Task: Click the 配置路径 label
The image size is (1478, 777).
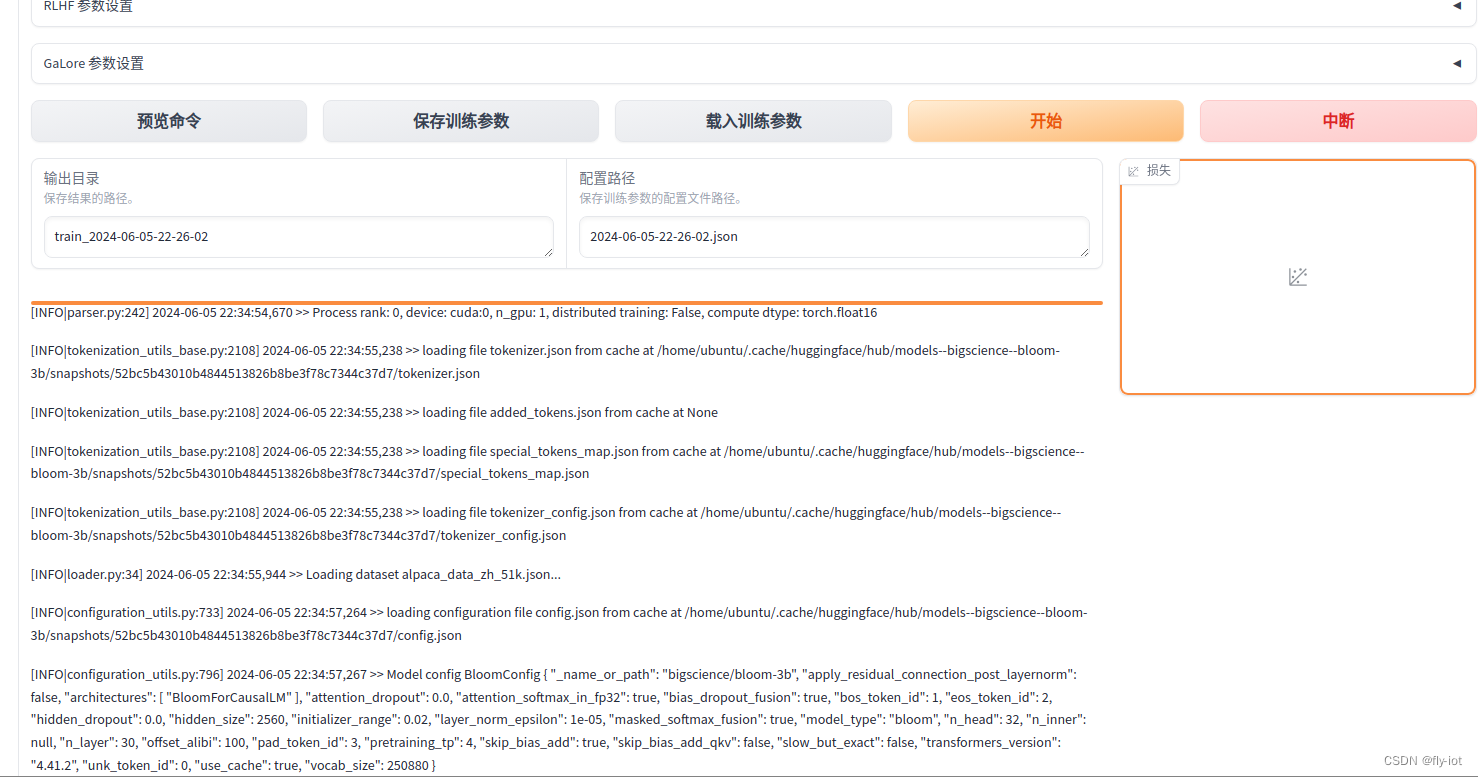Action: click(x=607, y=178)
